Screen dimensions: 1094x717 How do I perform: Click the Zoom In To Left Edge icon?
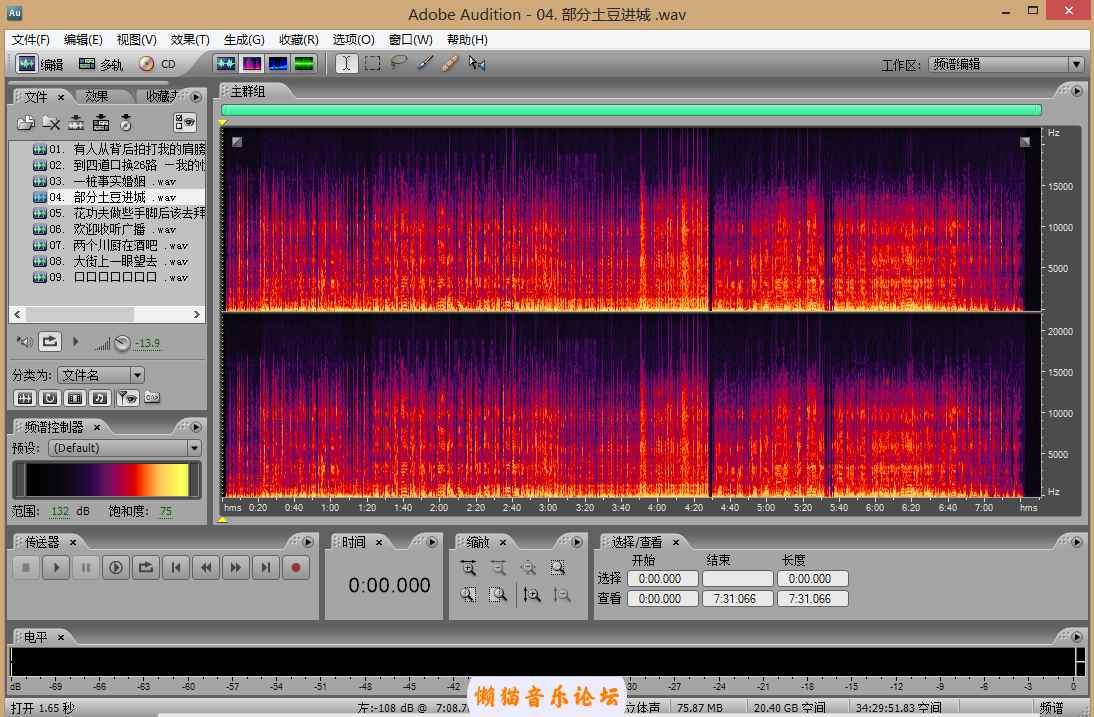469,595
